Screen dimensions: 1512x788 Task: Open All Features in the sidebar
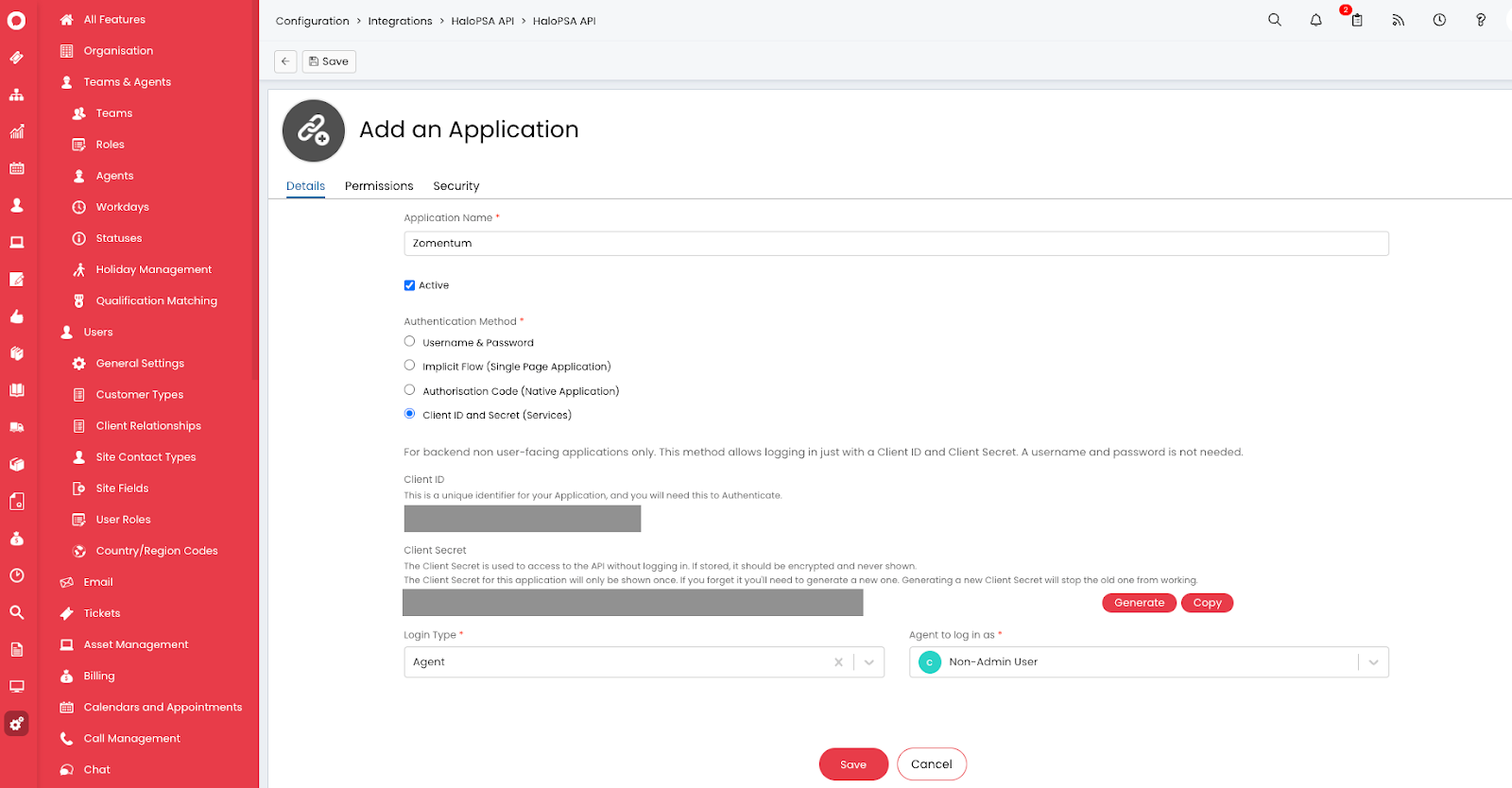click(114, 20)
